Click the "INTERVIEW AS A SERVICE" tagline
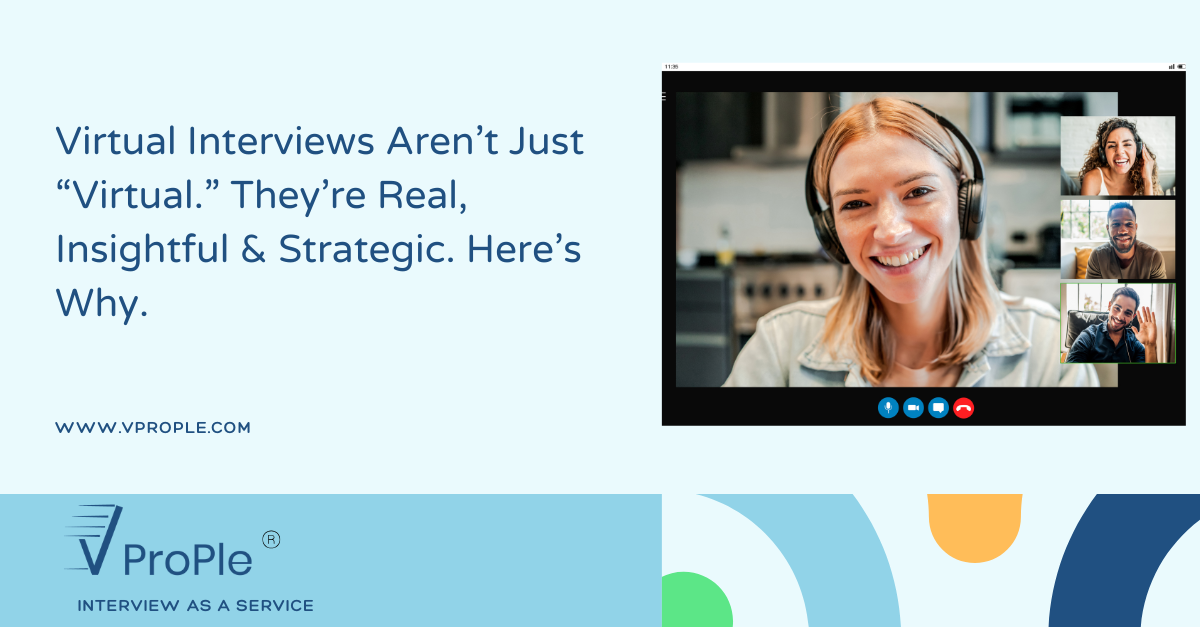The image size is (1200, 627). tap(196, 605)
